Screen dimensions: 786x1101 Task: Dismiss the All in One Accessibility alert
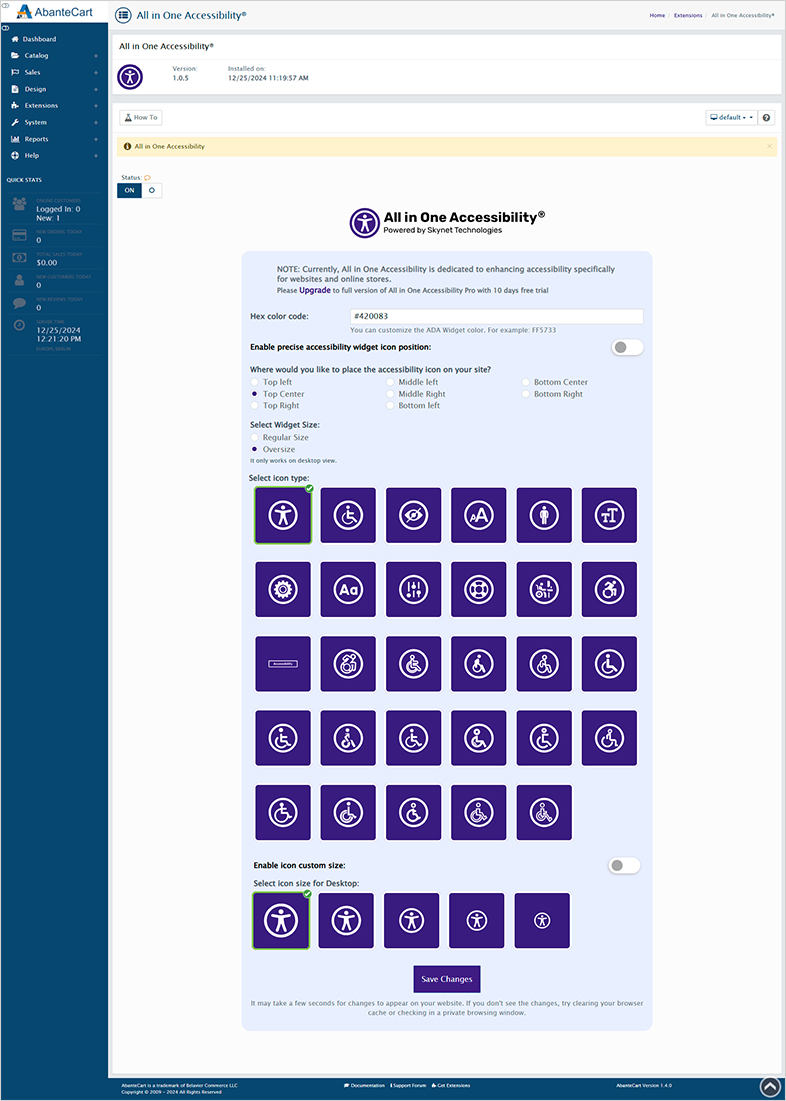coord(769,146)
